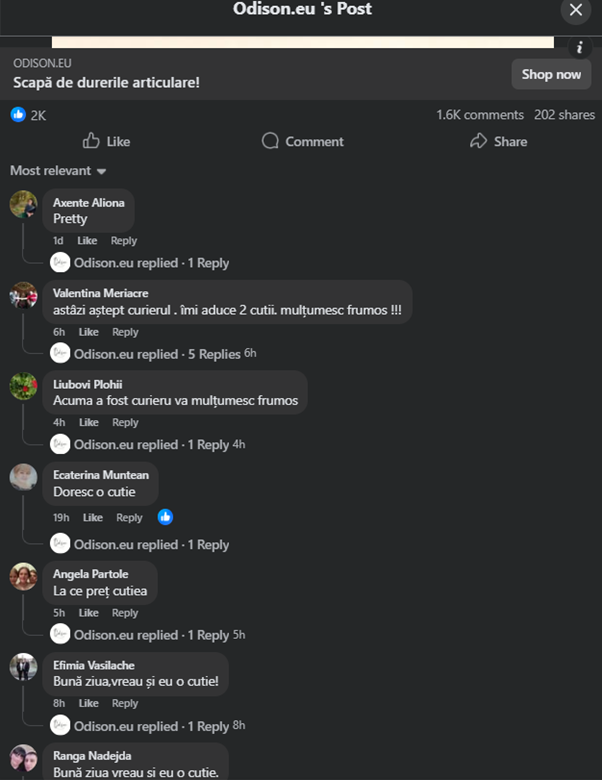Click the Share arrow icon

(x=479, y=141)
